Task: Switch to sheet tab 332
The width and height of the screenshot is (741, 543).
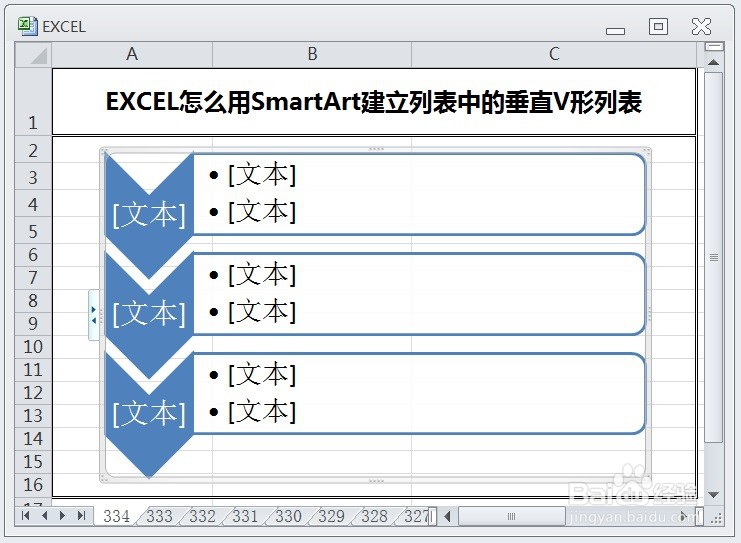Action: pyautogui.click(x=202, y=516)
